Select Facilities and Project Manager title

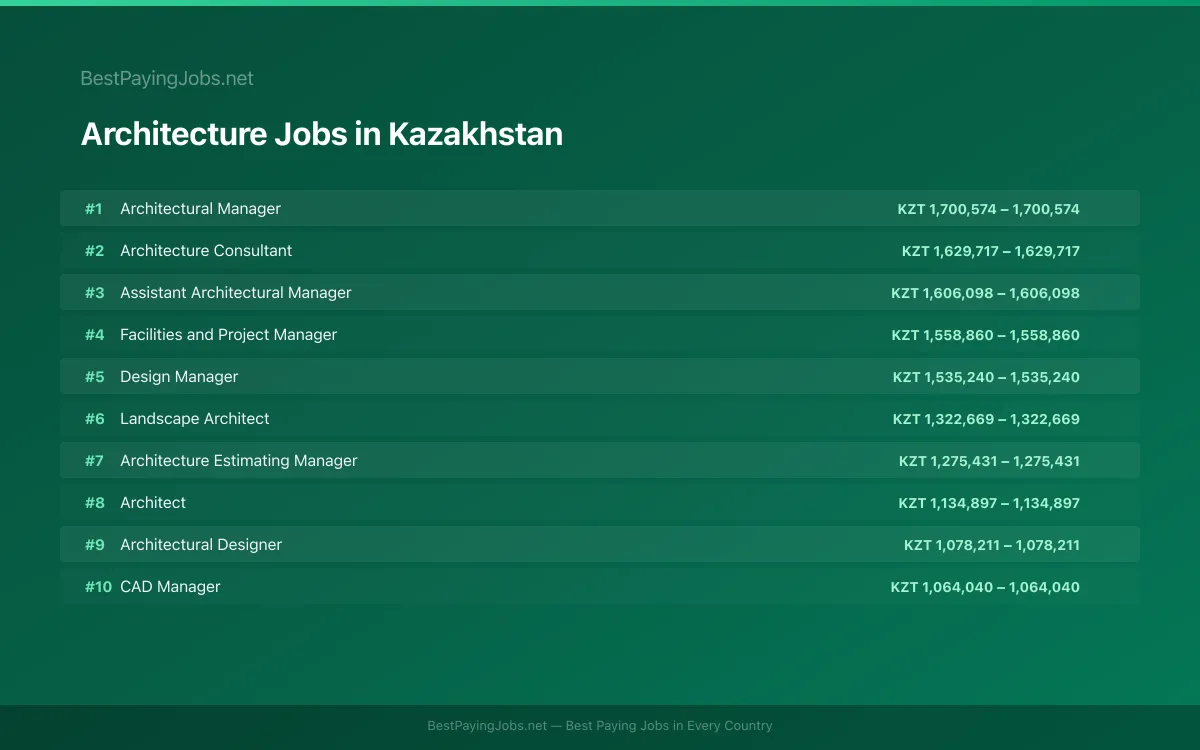click(x=228, y=335)
